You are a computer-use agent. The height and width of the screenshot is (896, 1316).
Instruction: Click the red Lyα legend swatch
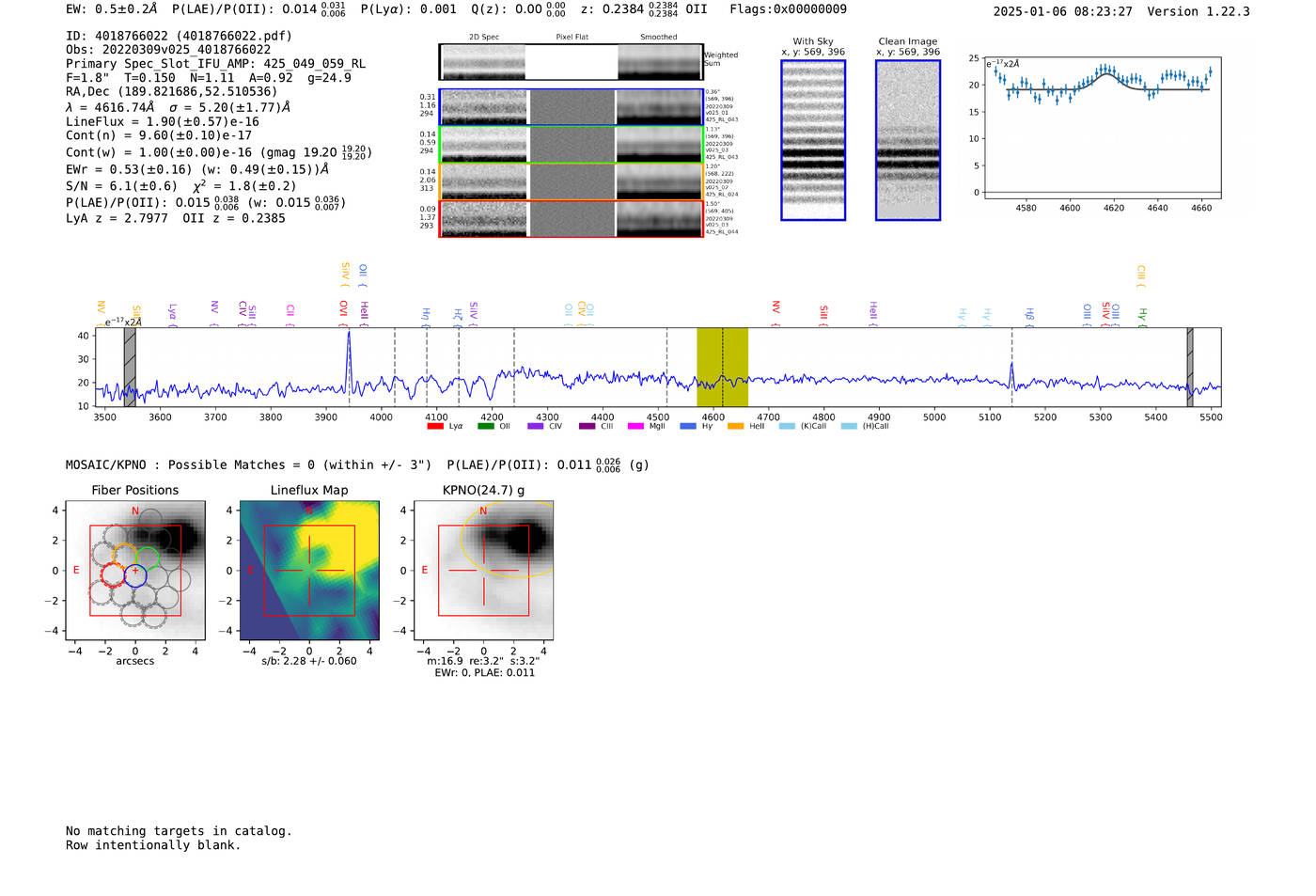(435, 426)
